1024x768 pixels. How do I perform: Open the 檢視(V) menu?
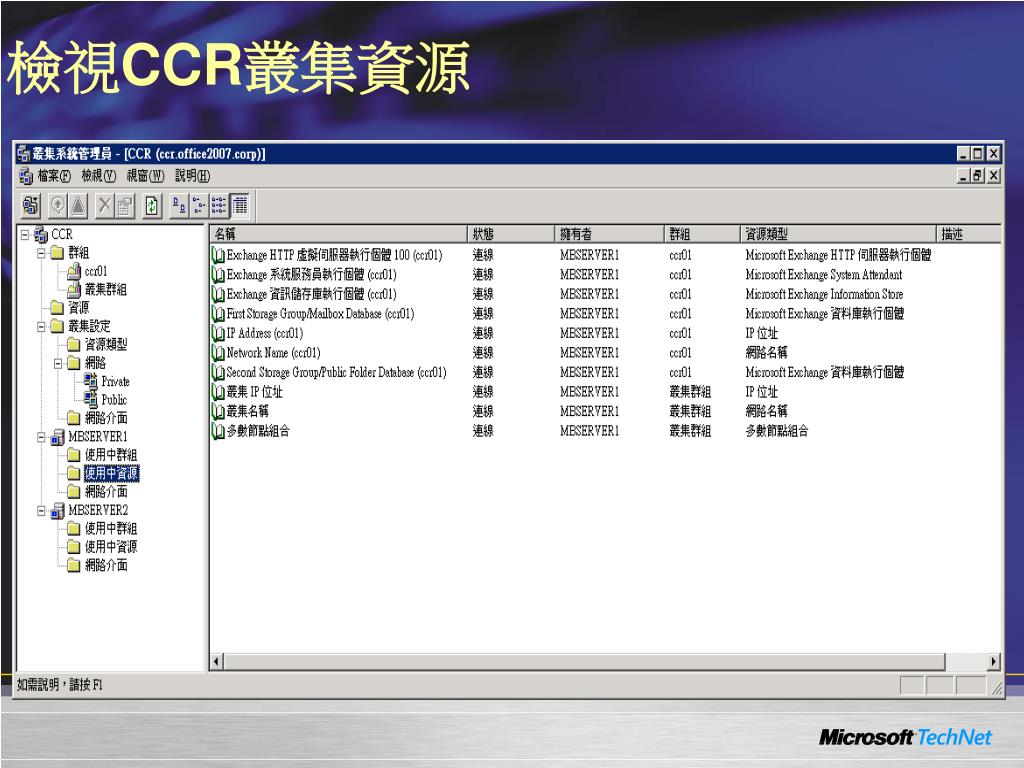point(99,176)
